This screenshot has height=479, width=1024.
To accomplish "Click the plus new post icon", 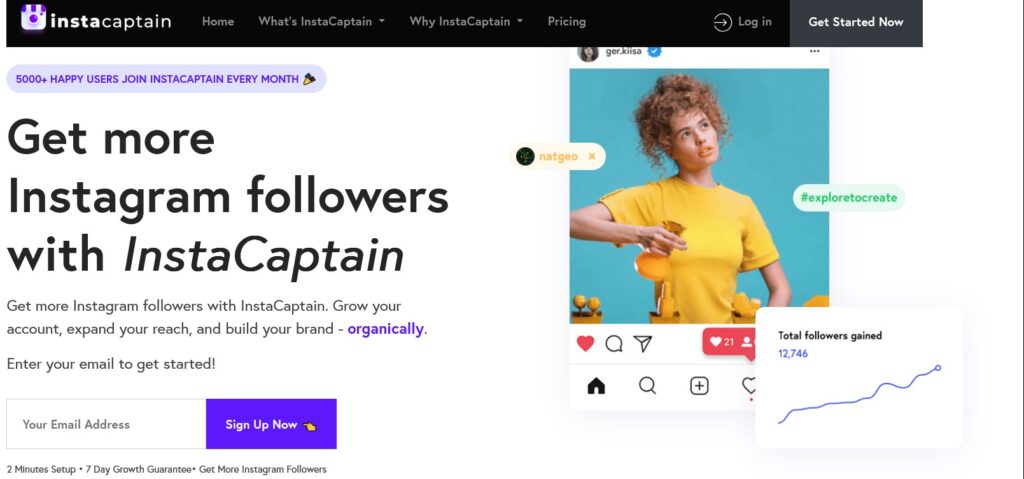I will pos(699,386).
